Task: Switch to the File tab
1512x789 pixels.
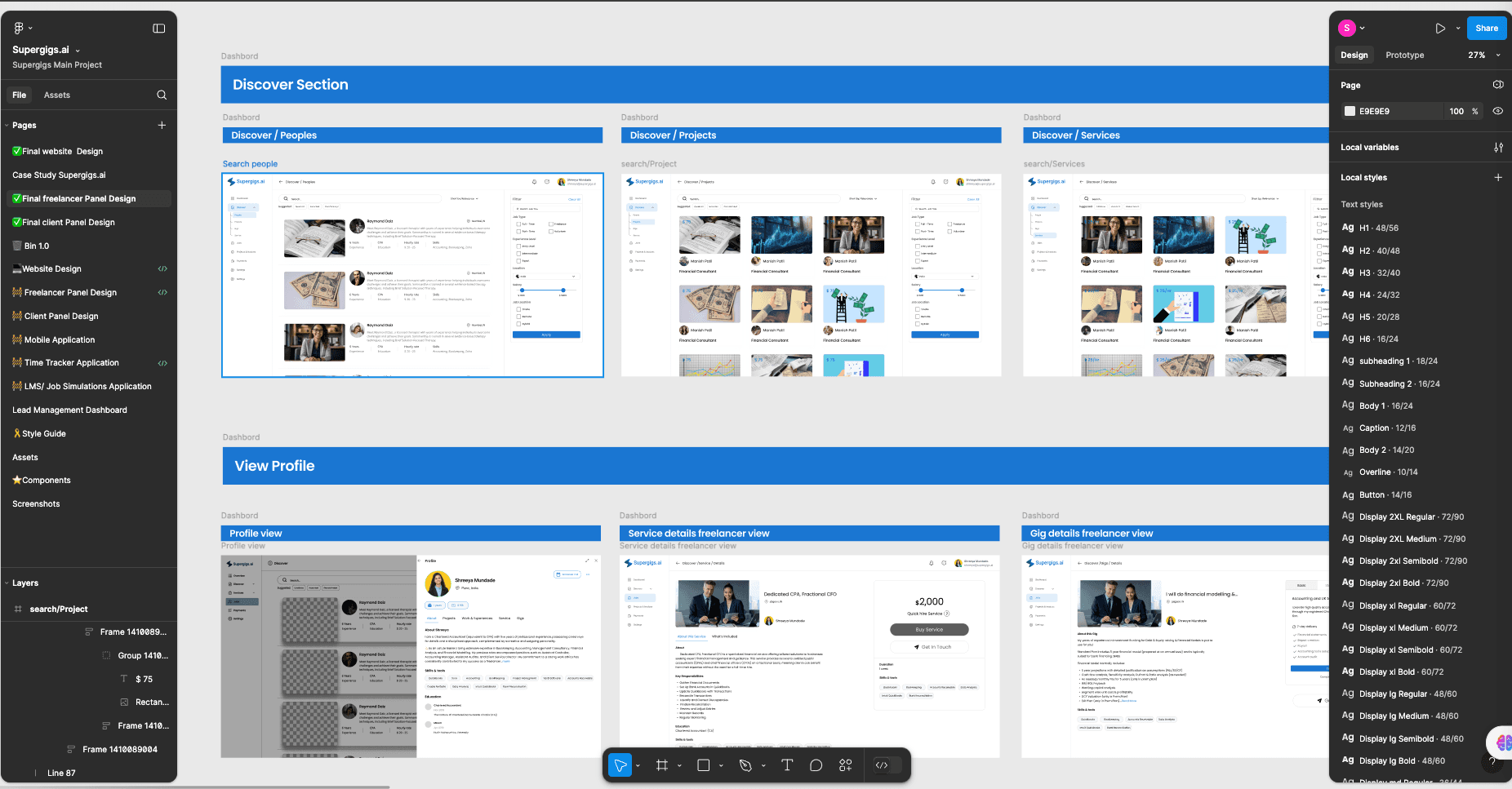Action: [20, 95]
